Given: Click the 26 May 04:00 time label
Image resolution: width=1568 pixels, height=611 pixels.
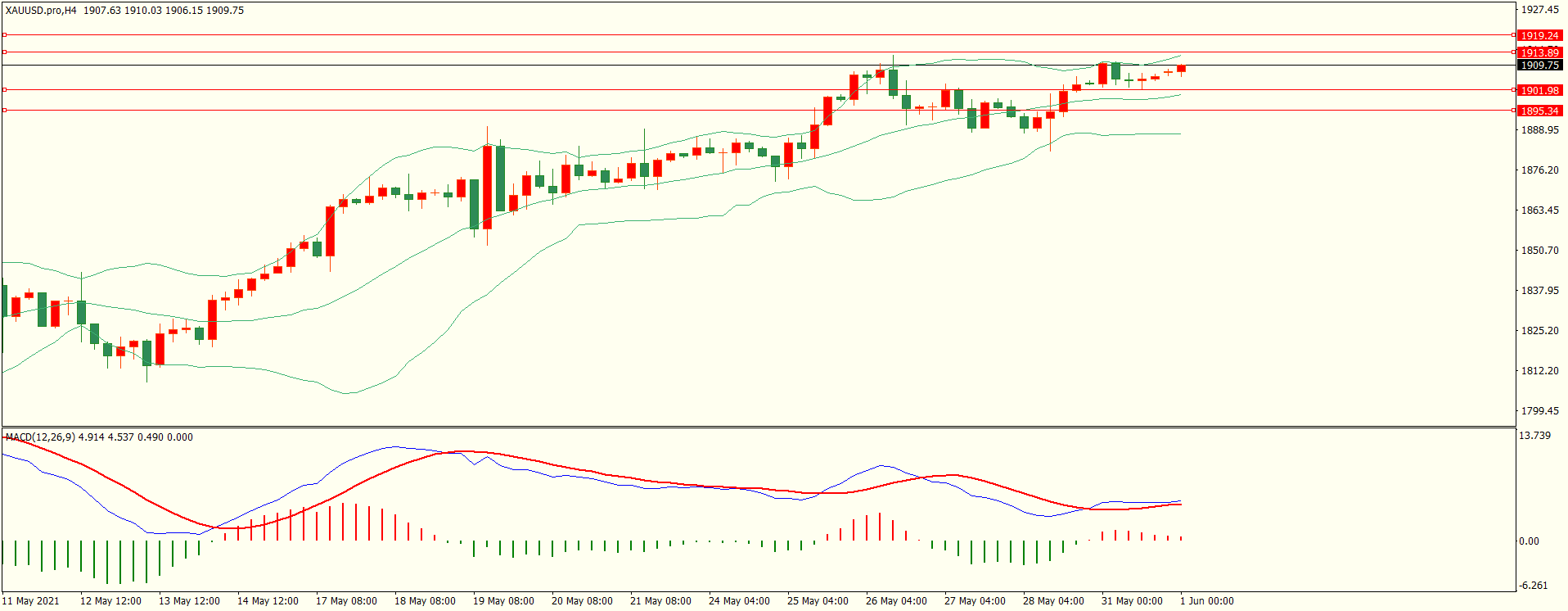Looking at the screenshot, I should coord(896,601).
